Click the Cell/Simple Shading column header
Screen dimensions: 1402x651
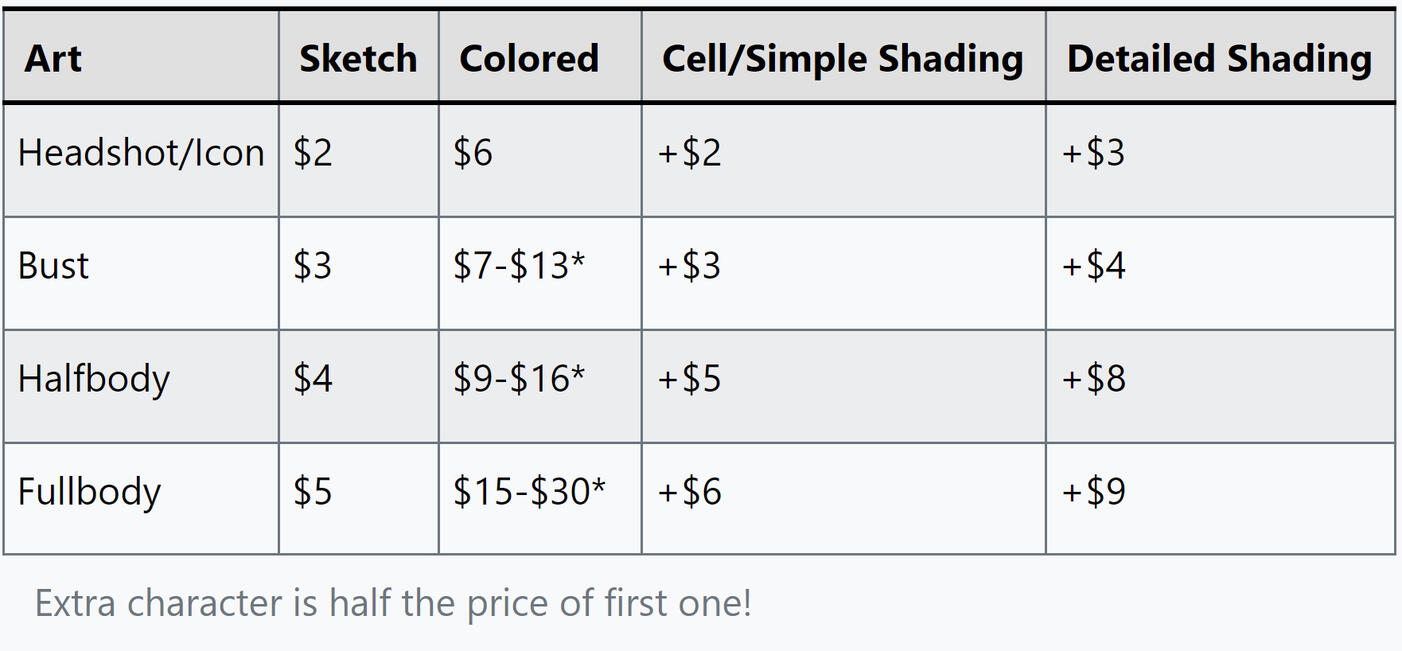842,58
